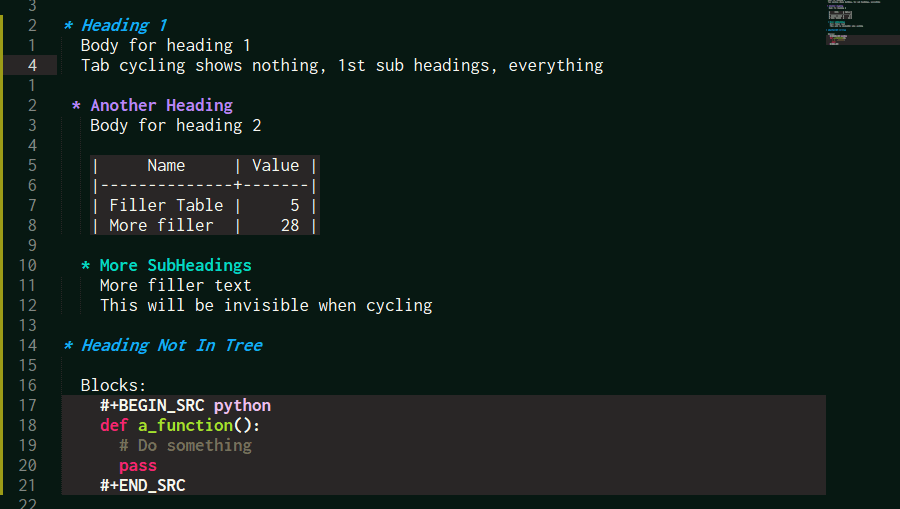Click the star bullet before Heading 1

68,26
